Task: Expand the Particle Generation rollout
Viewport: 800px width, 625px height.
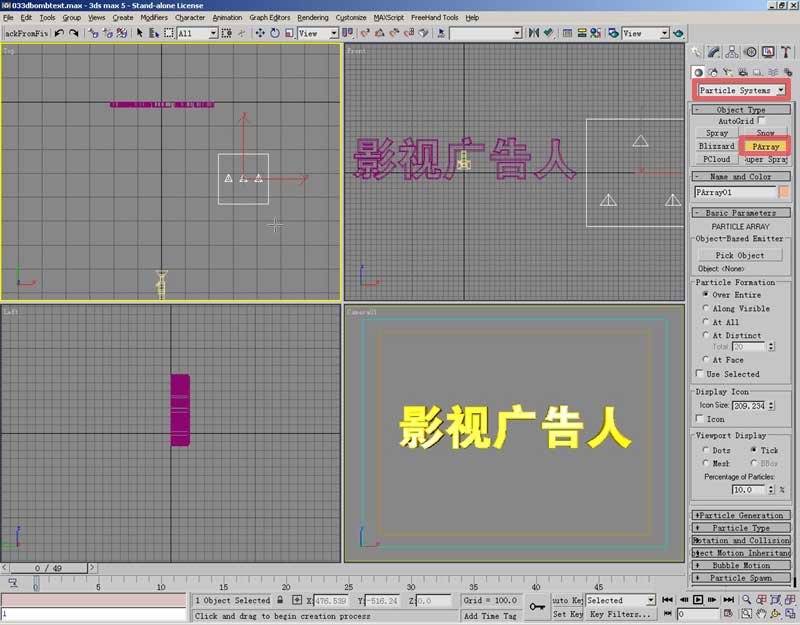Action: (x=741, y=515)
